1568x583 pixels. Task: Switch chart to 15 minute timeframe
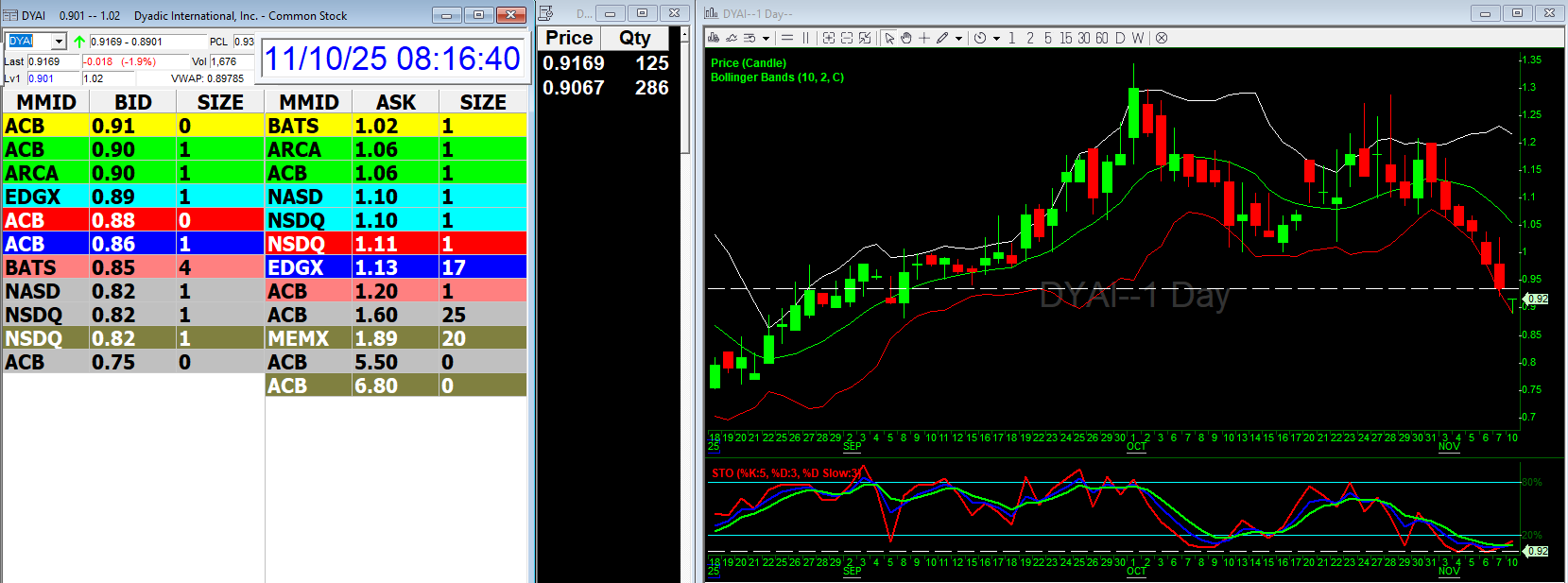(1065, 38)
